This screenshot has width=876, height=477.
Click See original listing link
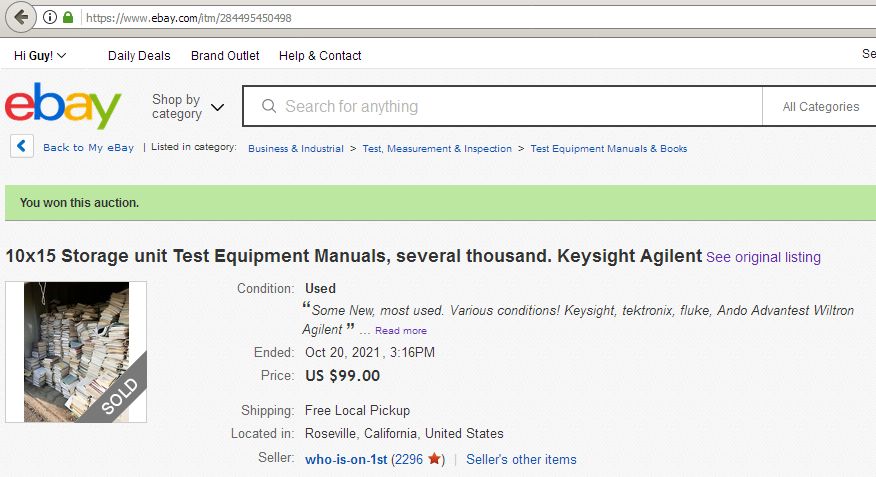[763, 257]
